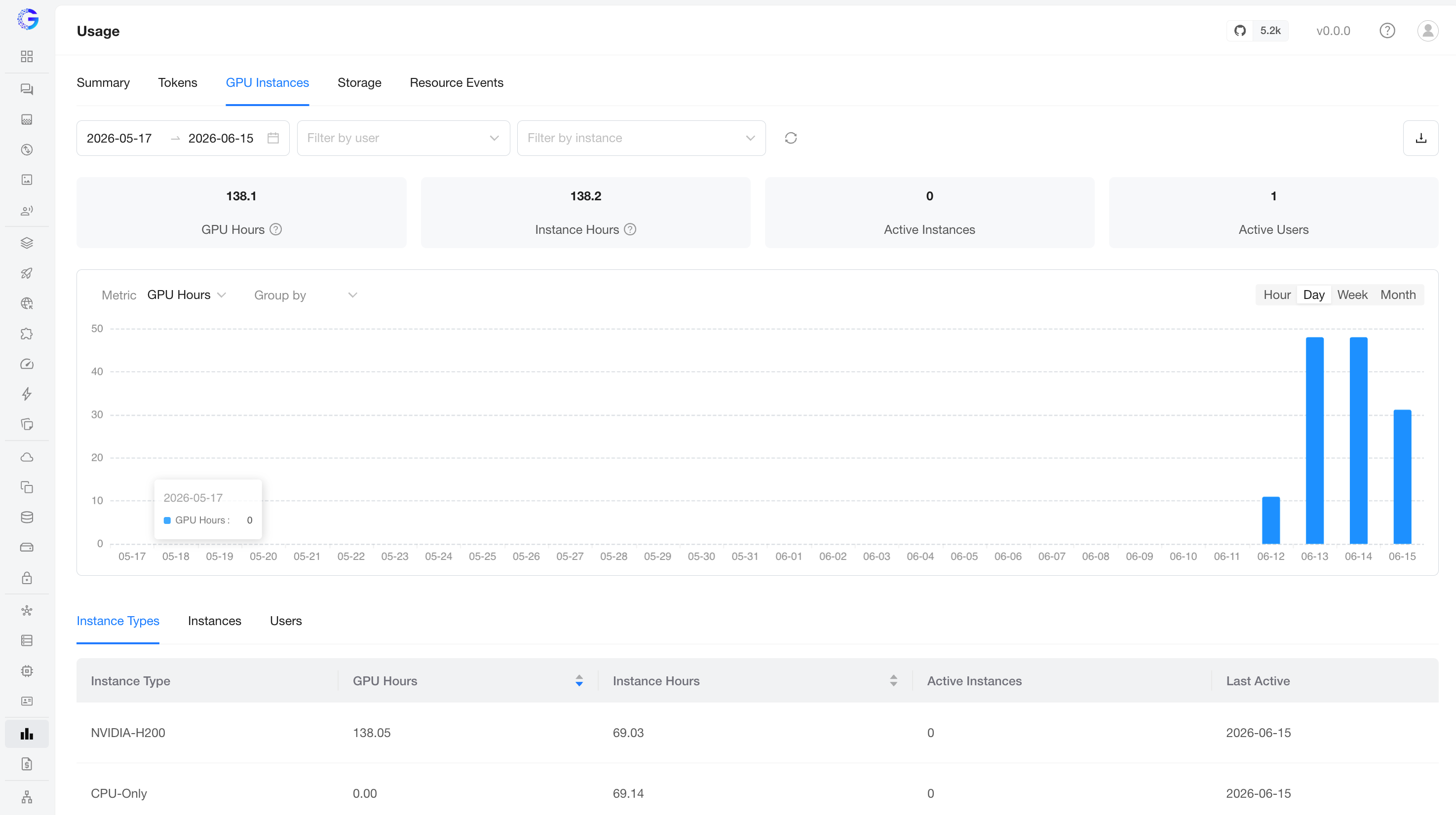This screenshot has height=815, width=1456.
Task: Open the dashboard grid icon in sidebar
Action: pos(27,56)
